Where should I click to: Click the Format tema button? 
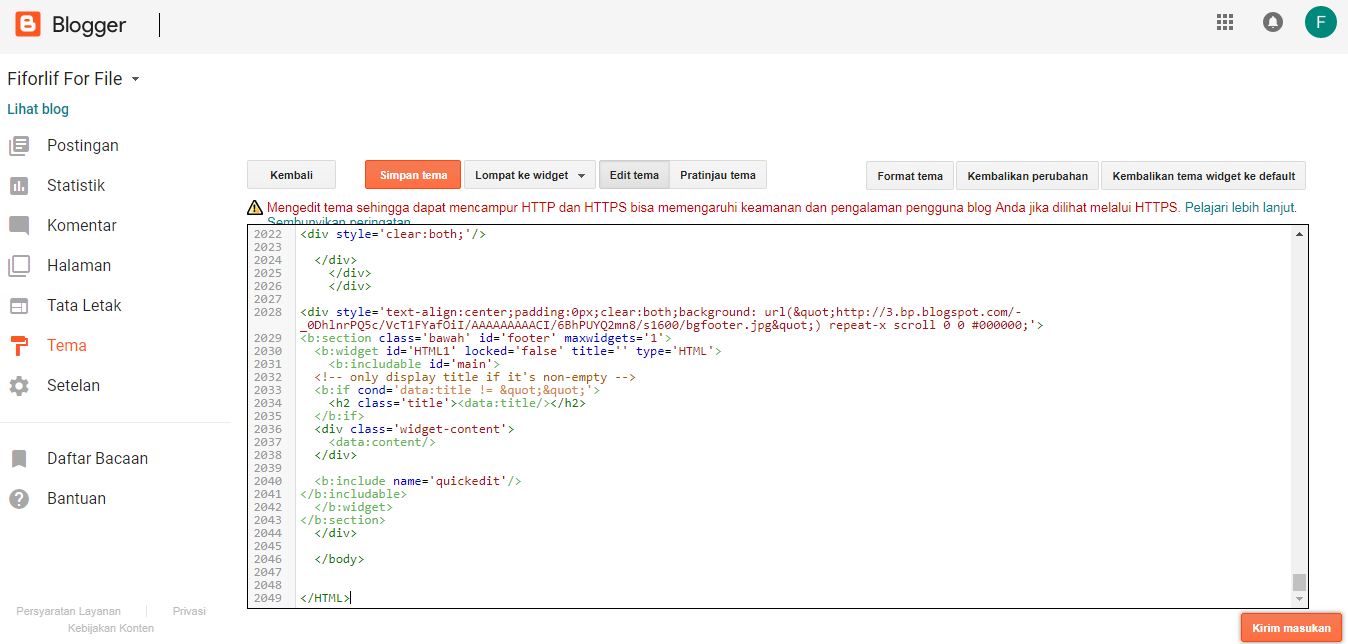point(910,176)
